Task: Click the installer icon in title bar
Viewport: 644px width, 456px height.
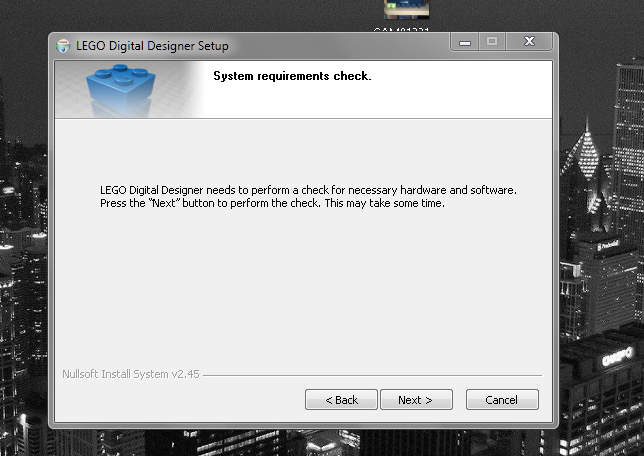Action: (63, 46)
